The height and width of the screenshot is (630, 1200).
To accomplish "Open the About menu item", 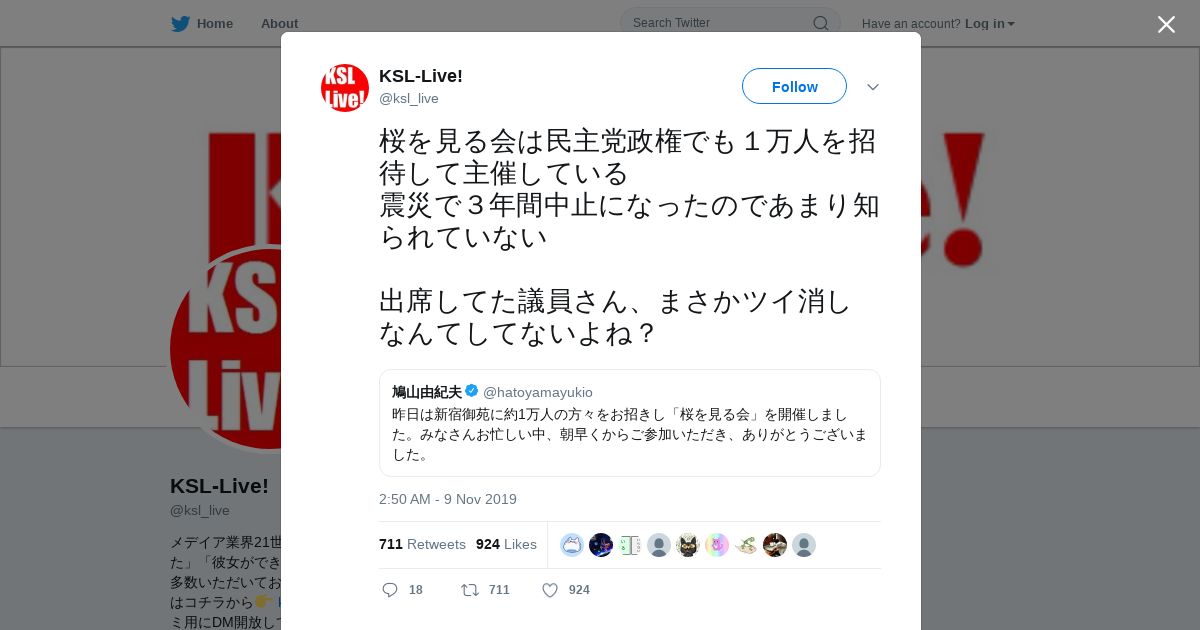I will [279, 23].
